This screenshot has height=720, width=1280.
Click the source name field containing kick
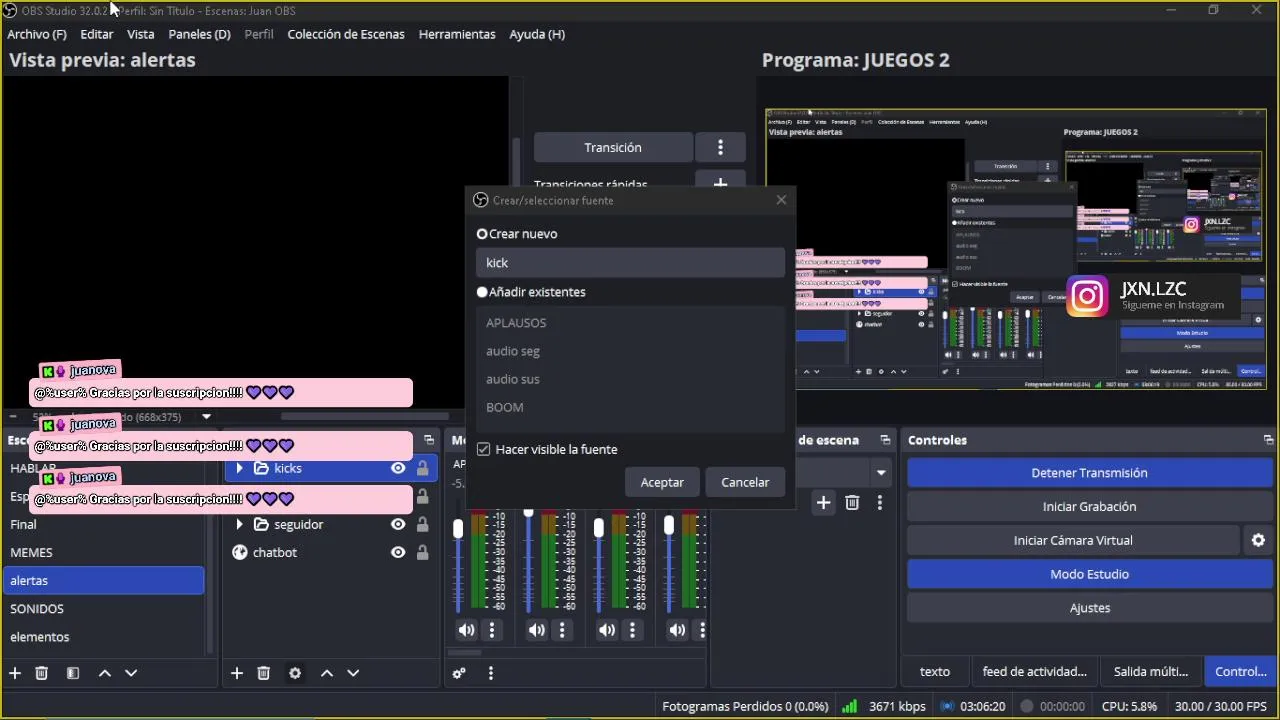(x=630, y=263)
